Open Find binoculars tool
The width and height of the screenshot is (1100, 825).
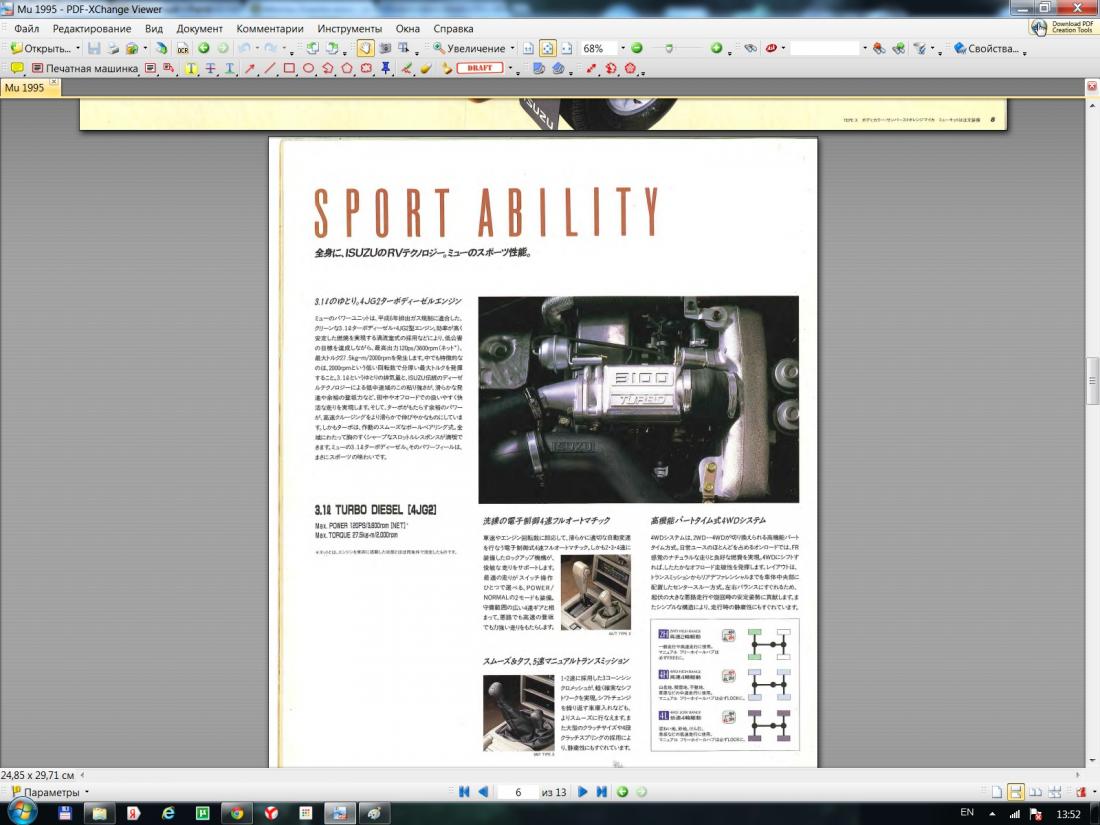pyautogui.click(x=751, y=48)
